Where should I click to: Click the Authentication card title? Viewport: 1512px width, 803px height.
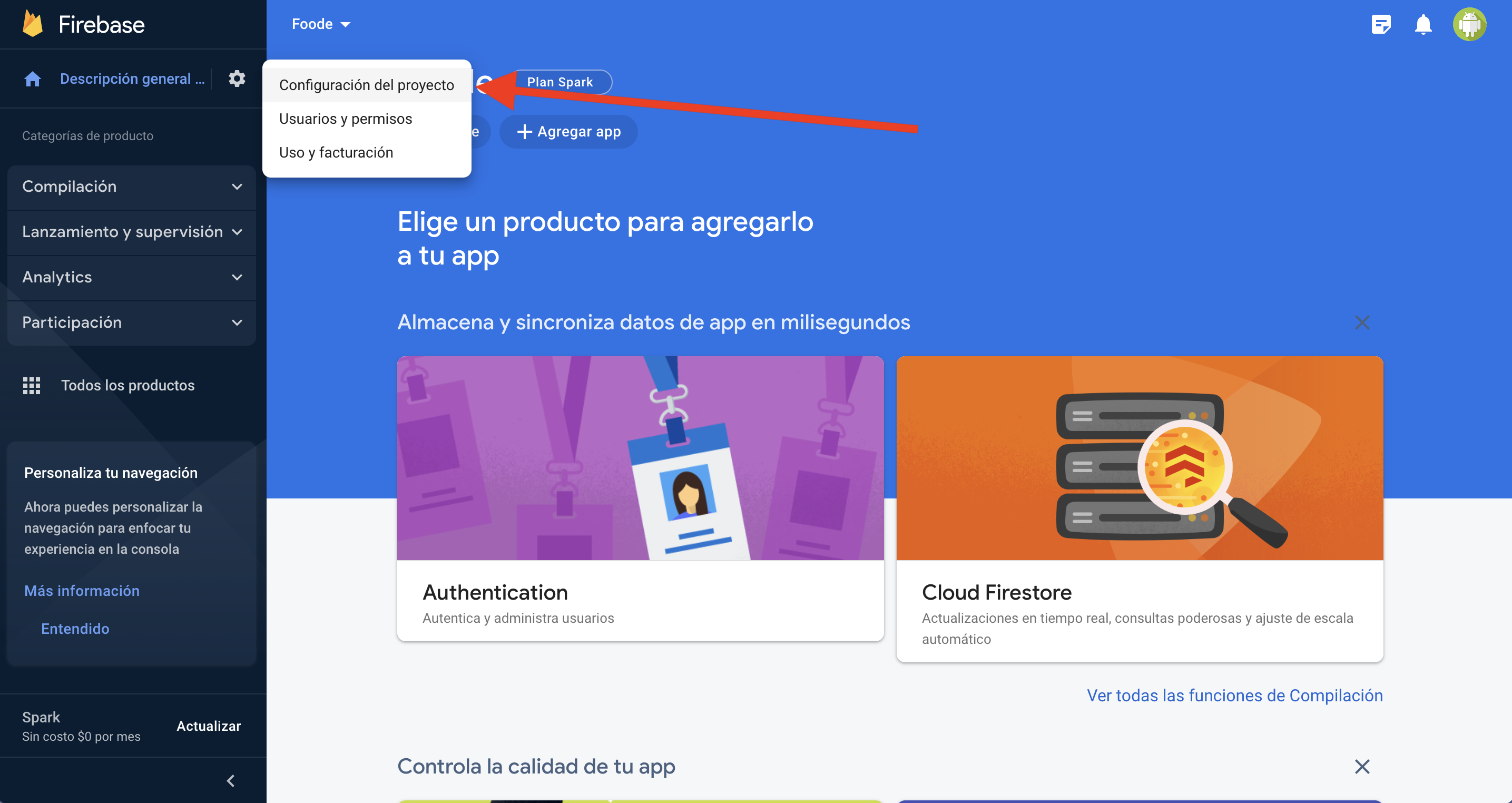point(495,592)
